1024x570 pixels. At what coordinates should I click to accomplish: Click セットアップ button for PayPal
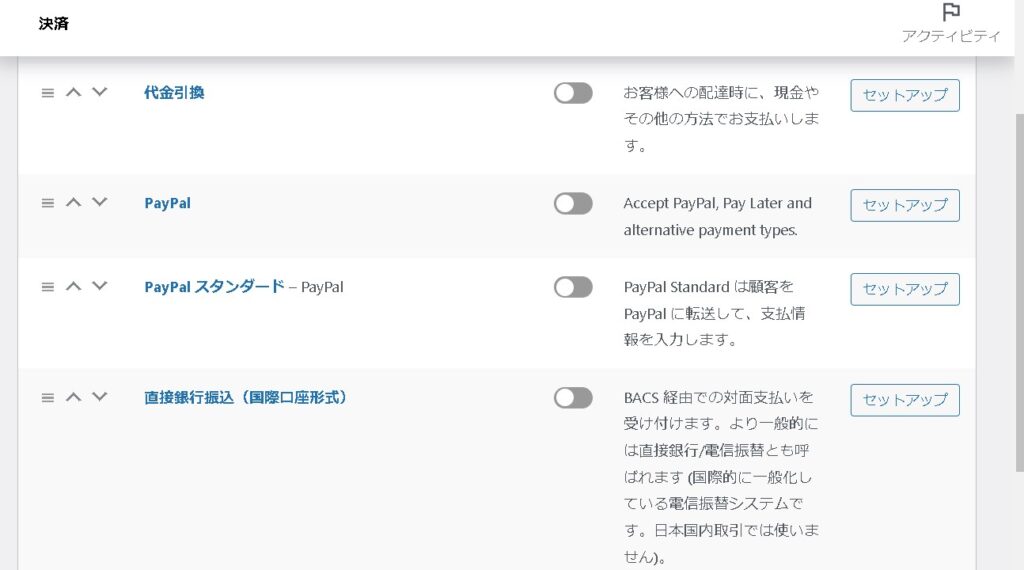905,205
